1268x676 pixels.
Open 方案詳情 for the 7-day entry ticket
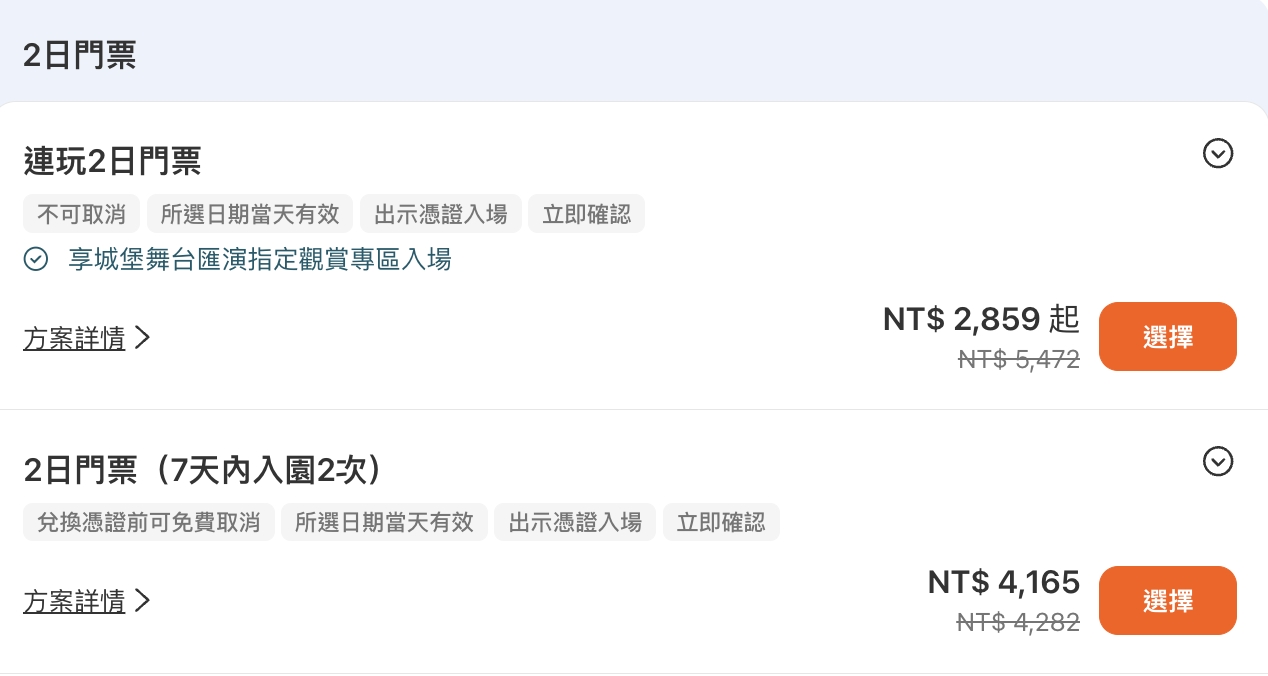(x=75, y=602)
